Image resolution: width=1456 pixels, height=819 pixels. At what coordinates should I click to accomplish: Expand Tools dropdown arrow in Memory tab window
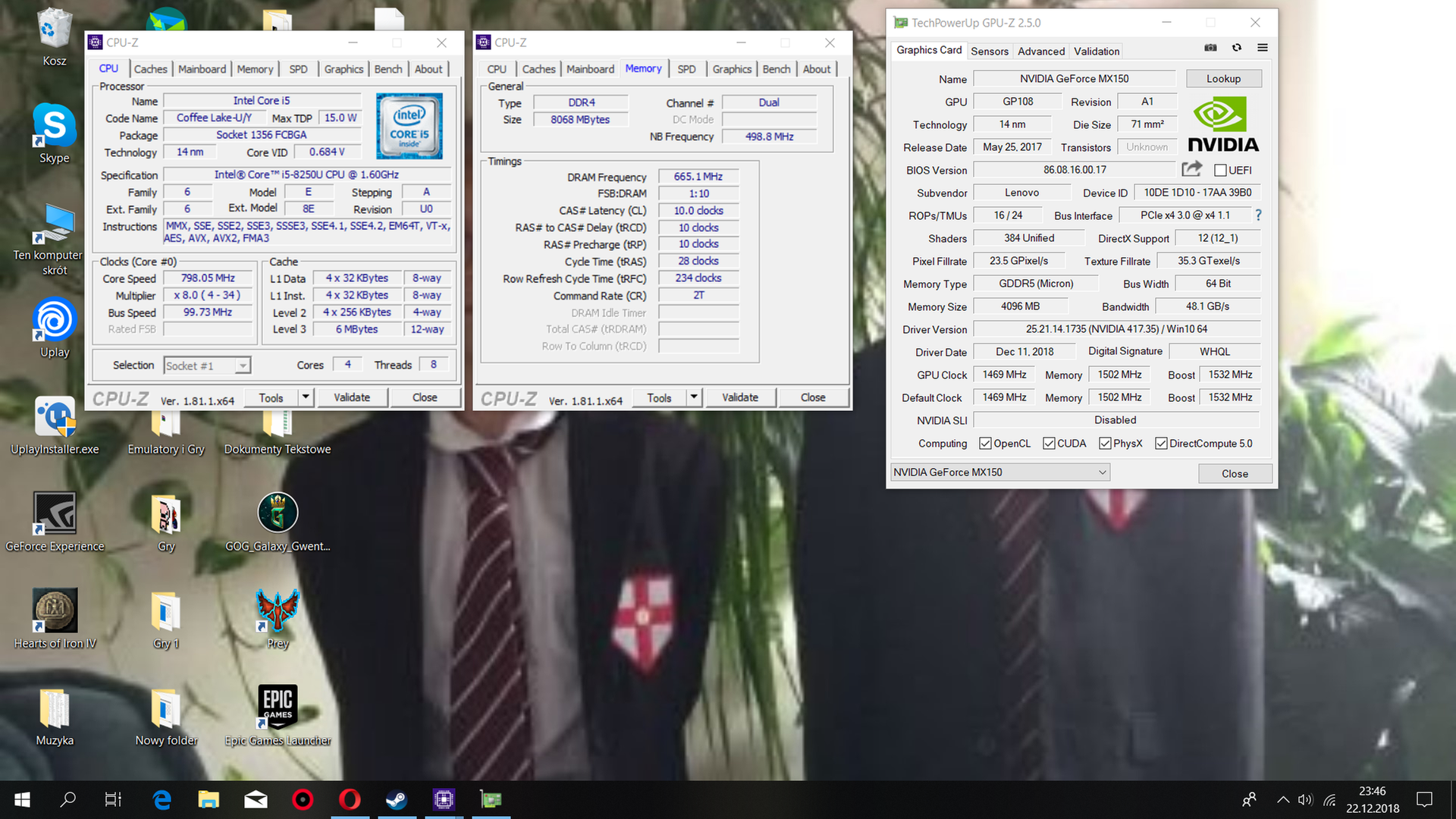[694, 397]
